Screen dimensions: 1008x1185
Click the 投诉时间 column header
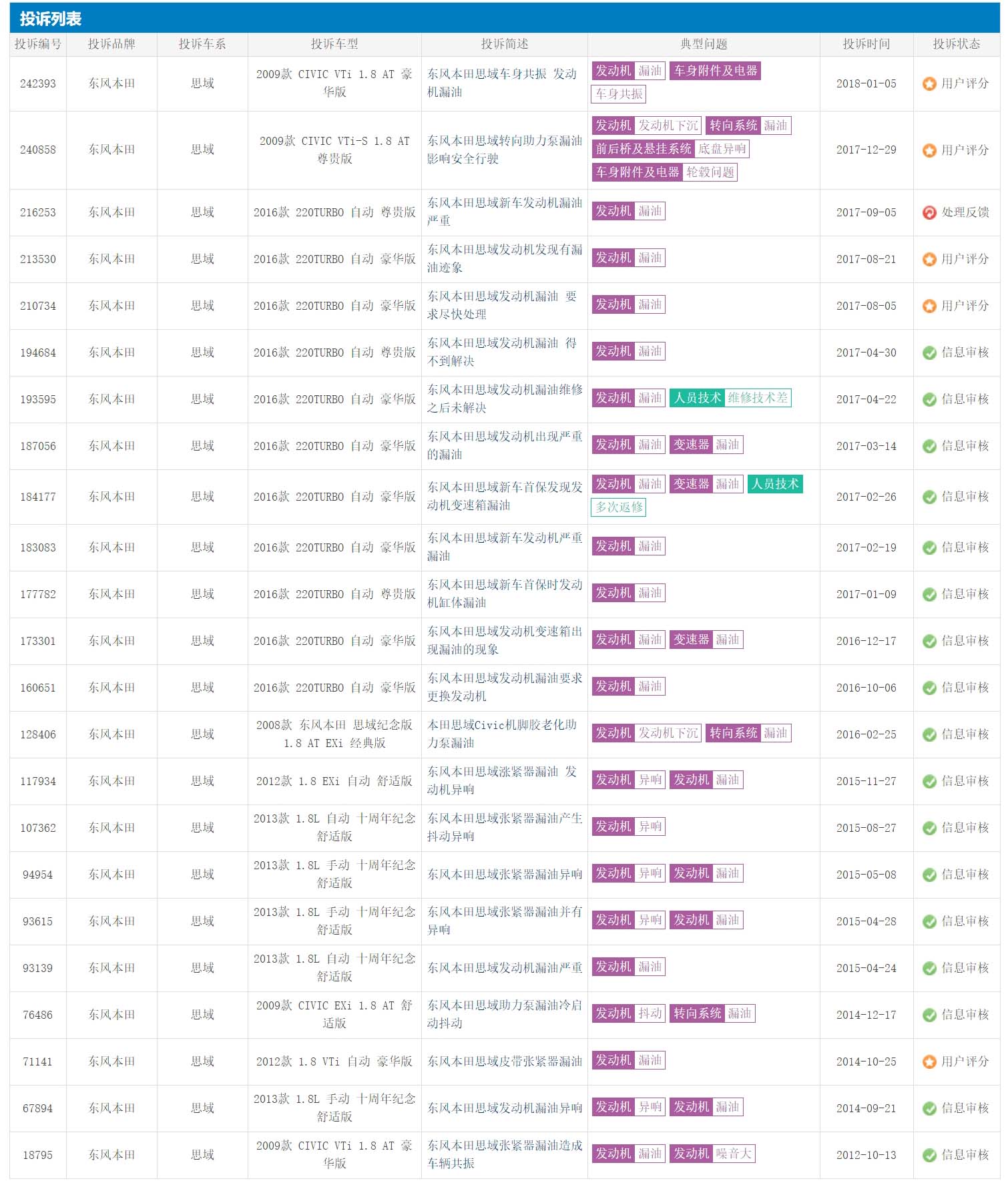pos(866,45)
